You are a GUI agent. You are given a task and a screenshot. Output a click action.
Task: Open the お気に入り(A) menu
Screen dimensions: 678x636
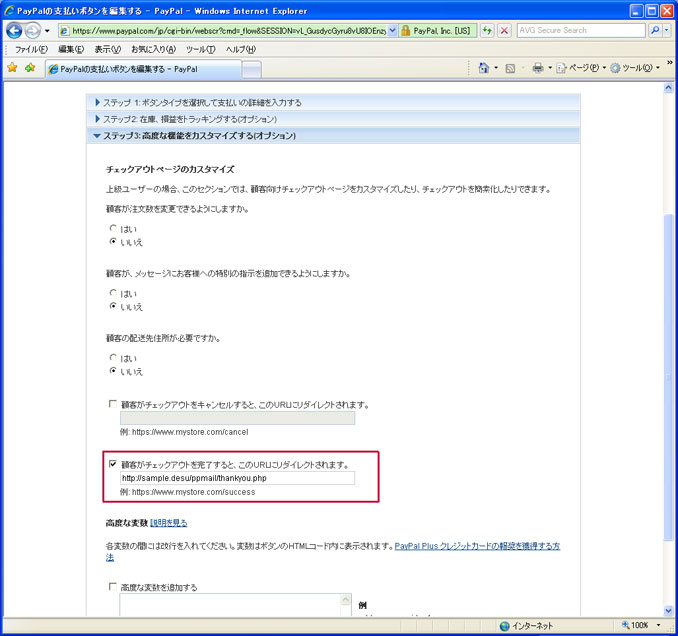tap(154, 49)
